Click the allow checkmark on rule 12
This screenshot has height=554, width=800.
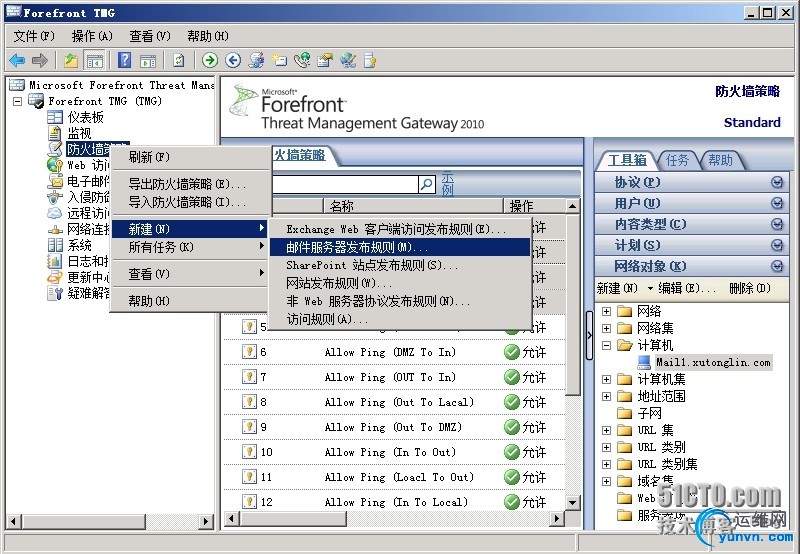point(511,502)
